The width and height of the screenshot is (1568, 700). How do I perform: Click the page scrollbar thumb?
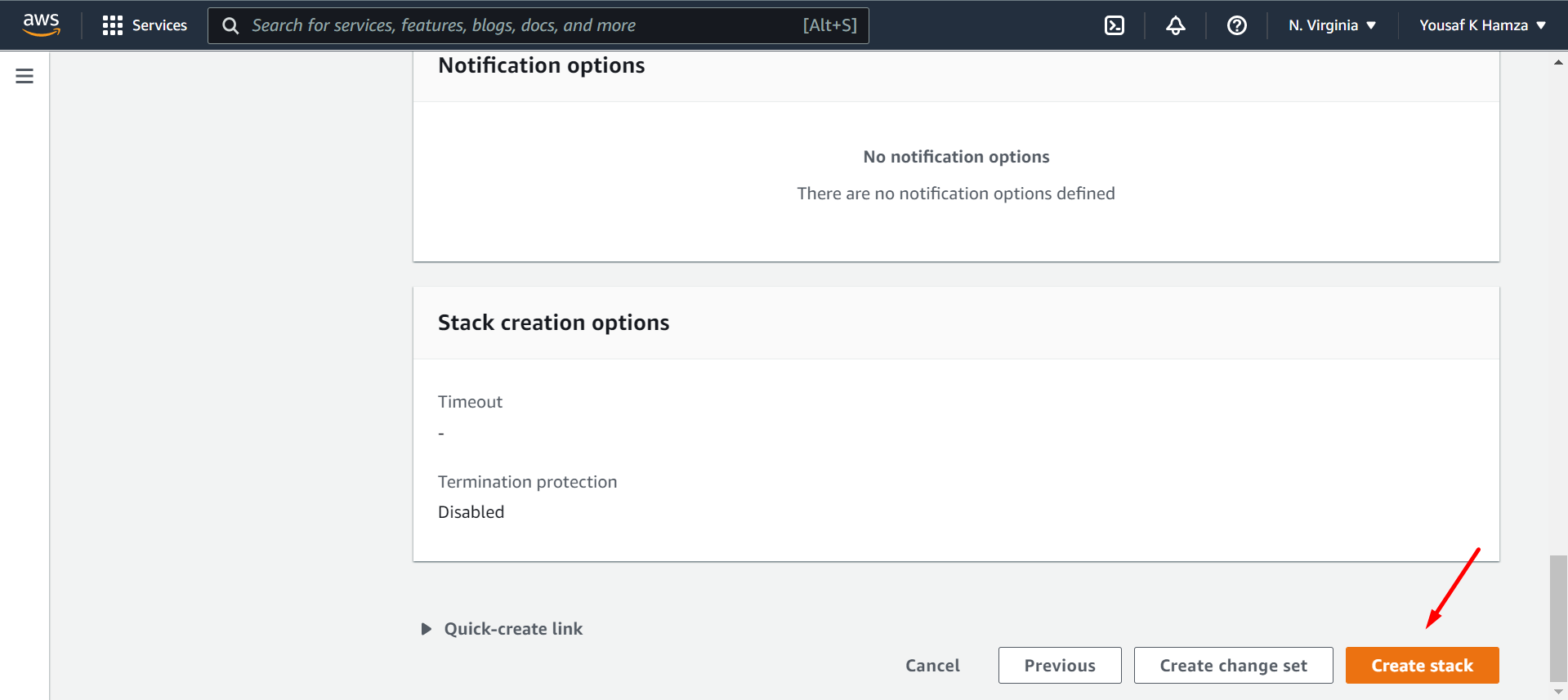1558,618
